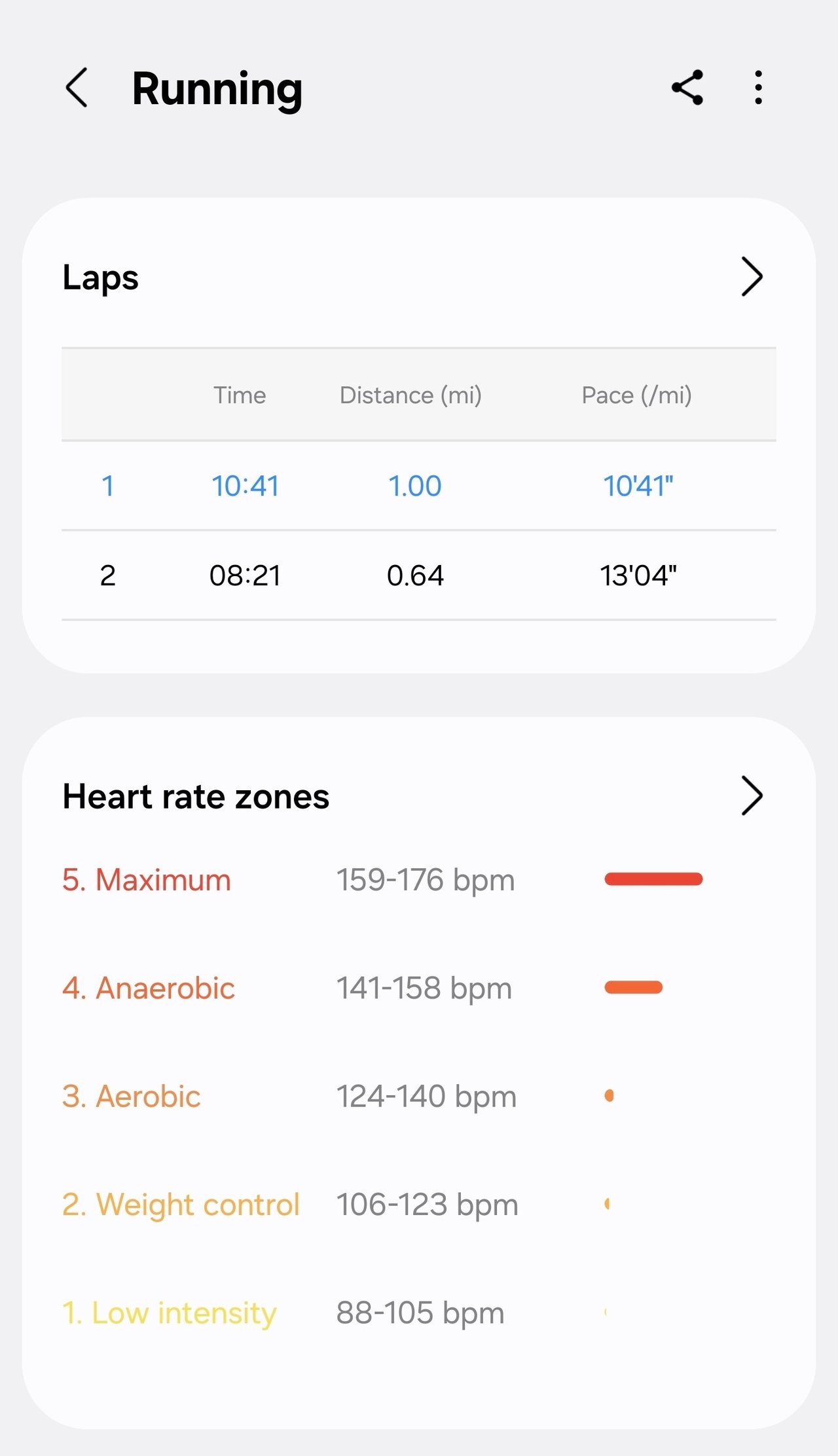This screenshot has height=1456, width=838.
Task: Open the three-dot more options menu
Action: pyautogui.click(x=758, y=88)
